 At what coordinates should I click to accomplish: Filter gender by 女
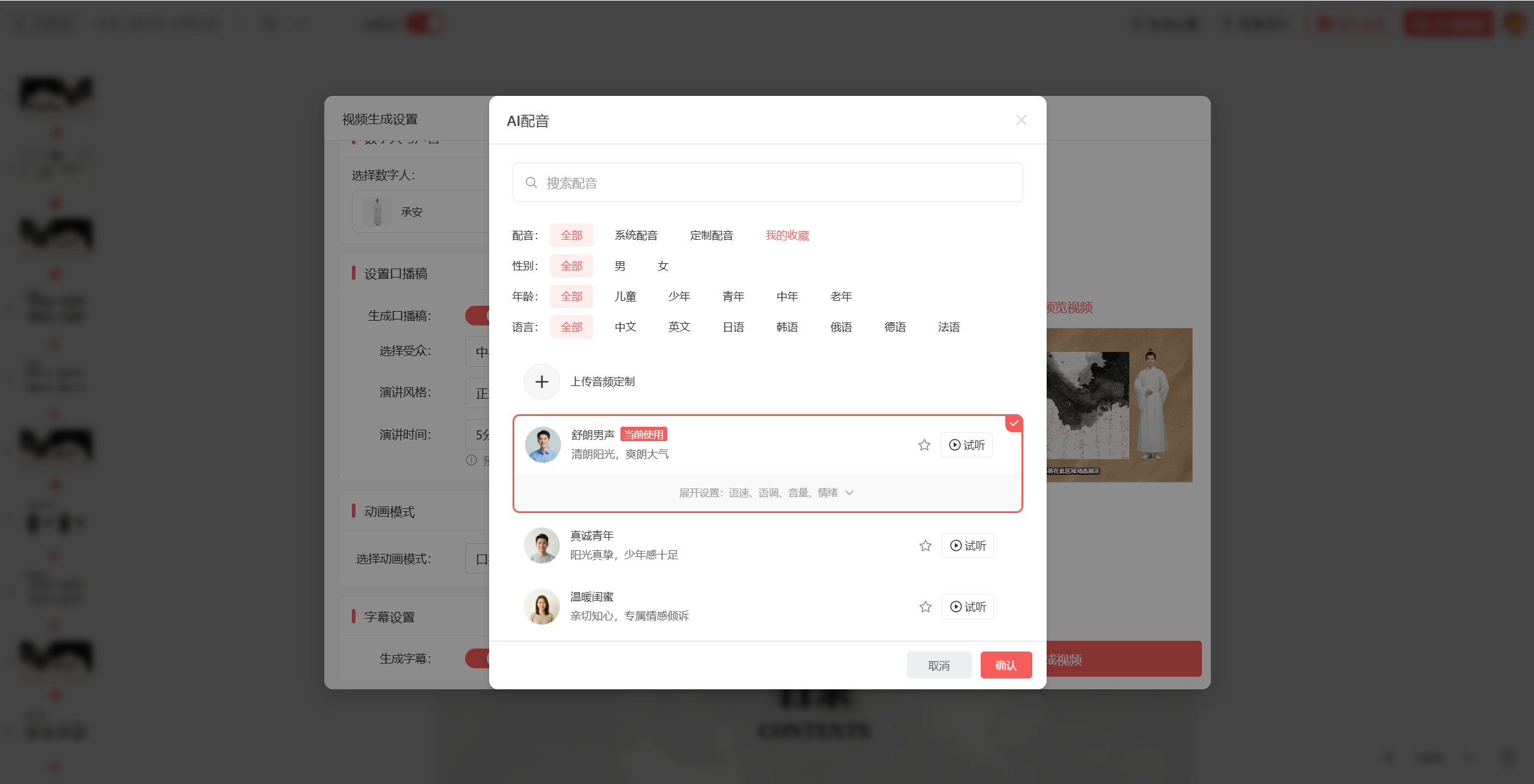pyautogui.click(x=662, y=266)
